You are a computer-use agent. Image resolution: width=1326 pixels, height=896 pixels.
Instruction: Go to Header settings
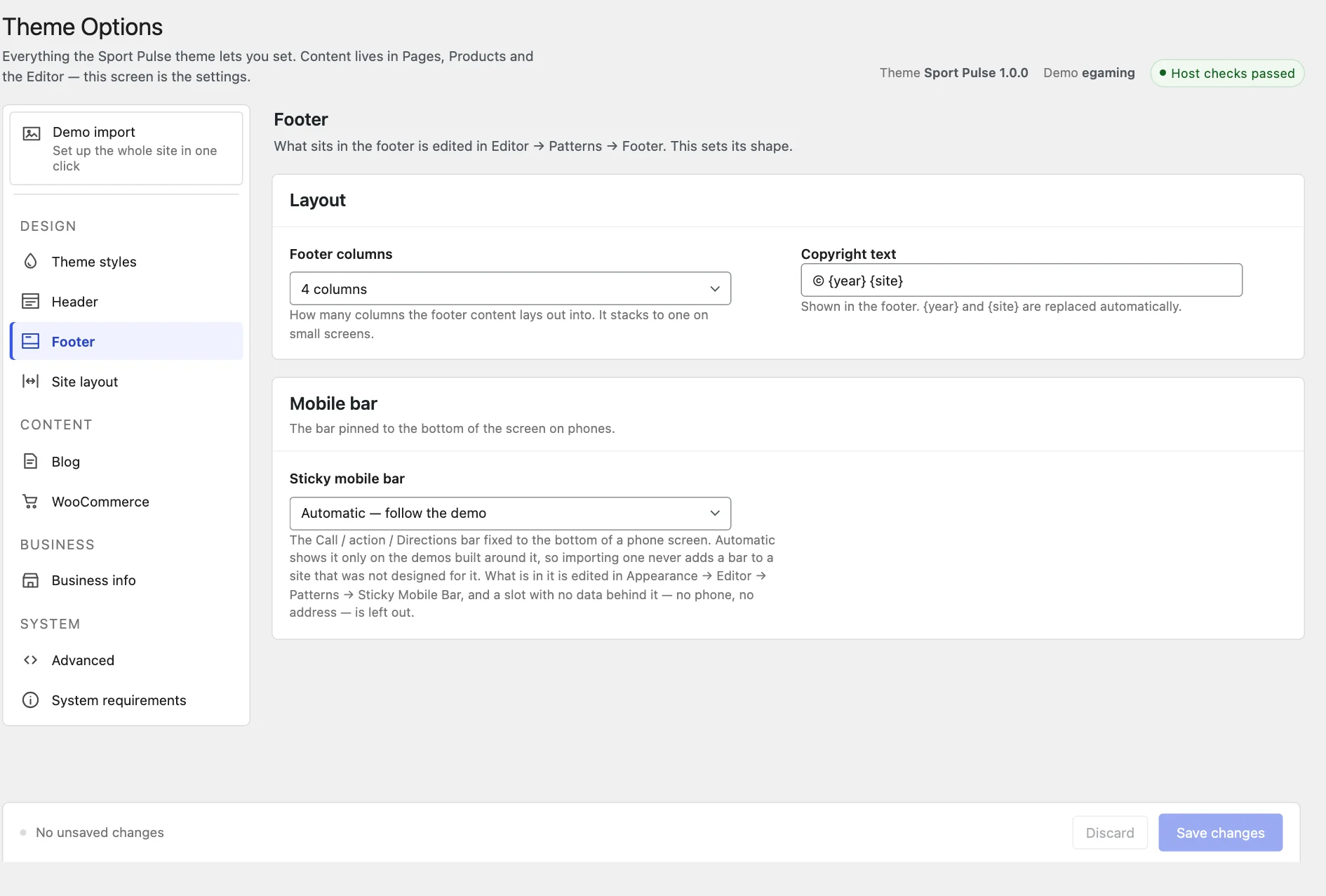[126, 301]
